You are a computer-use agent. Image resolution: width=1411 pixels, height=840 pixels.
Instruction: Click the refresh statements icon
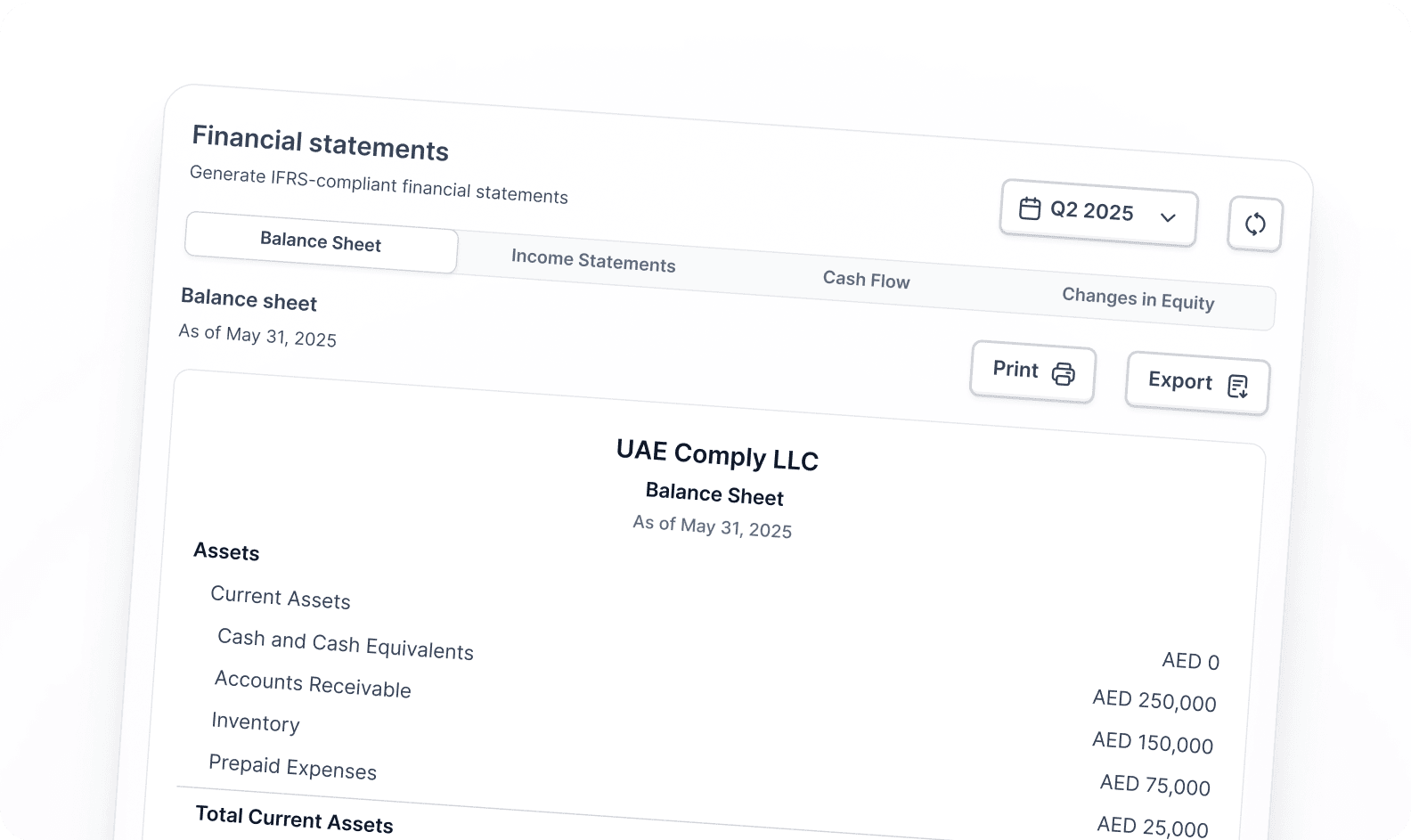point(1255,224)
